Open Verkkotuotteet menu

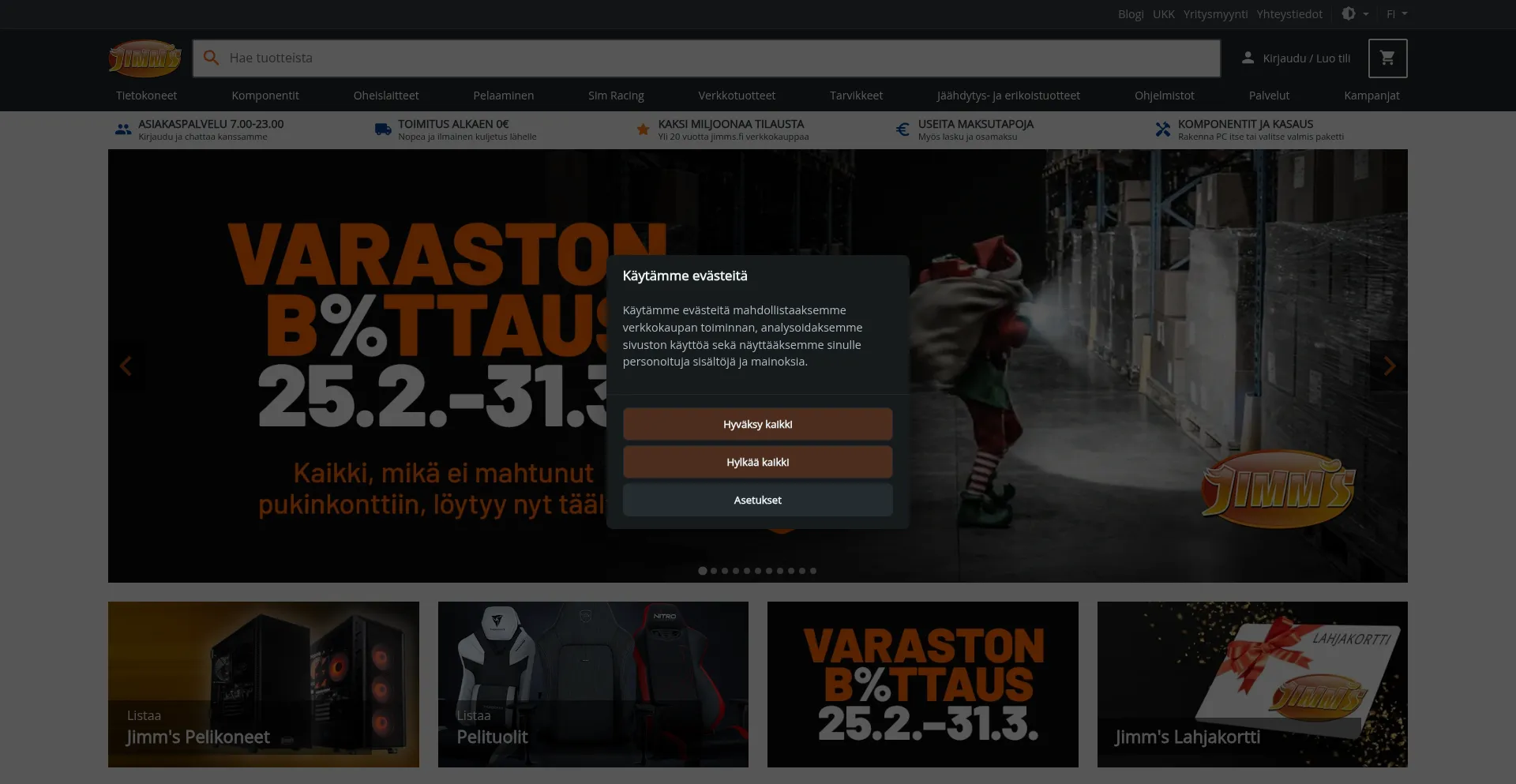pyautogui.click(x=737, y=96)
